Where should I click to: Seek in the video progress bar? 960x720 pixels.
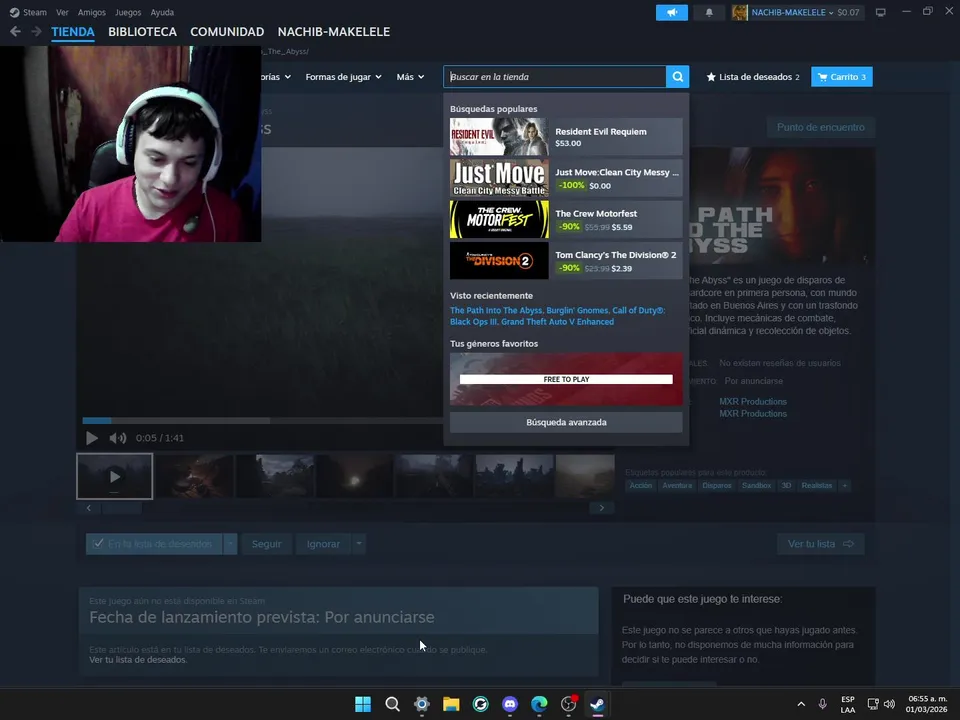click(x=263, y=421)
